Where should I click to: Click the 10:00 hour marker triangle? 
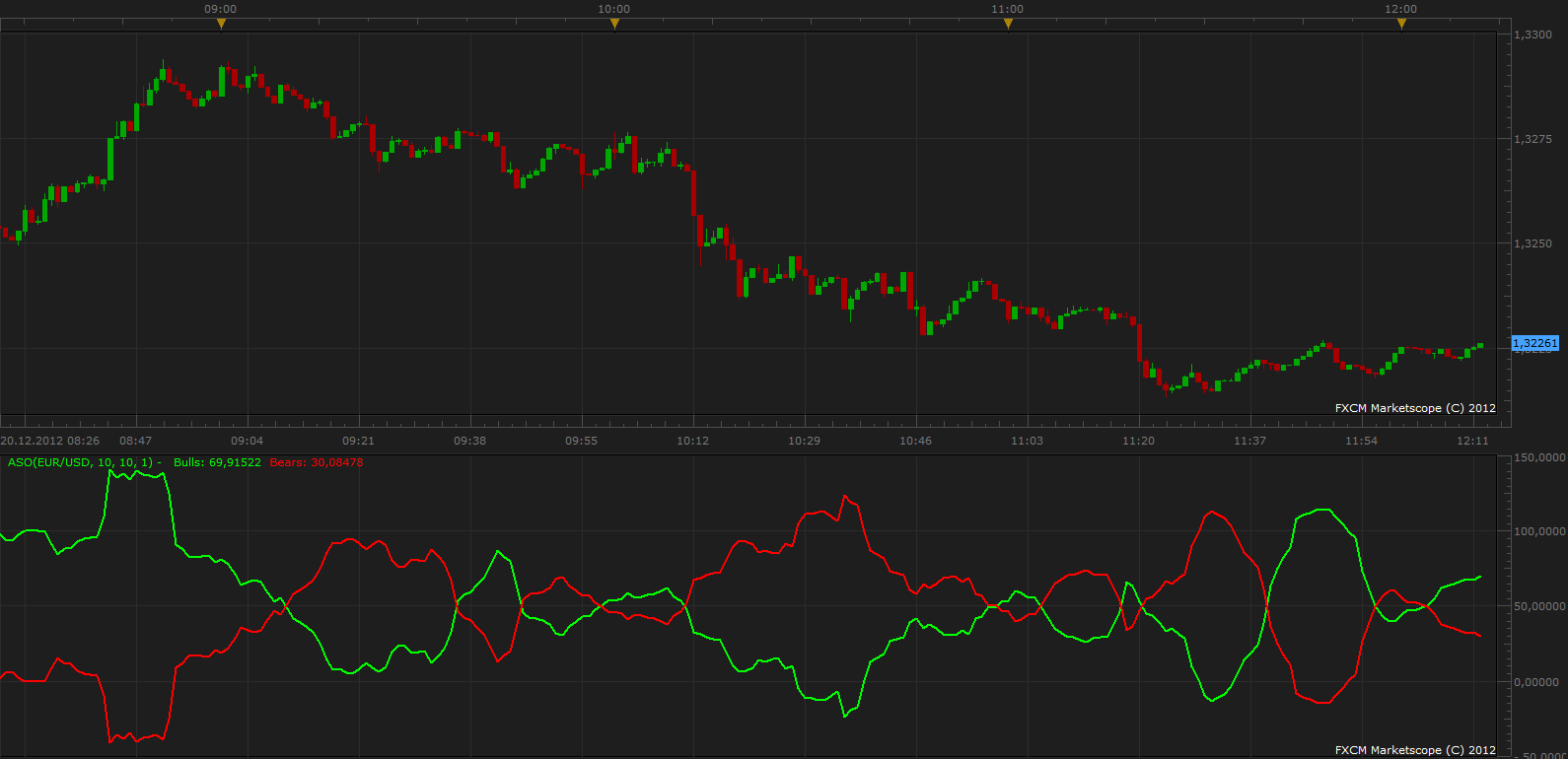click(614, 24)
